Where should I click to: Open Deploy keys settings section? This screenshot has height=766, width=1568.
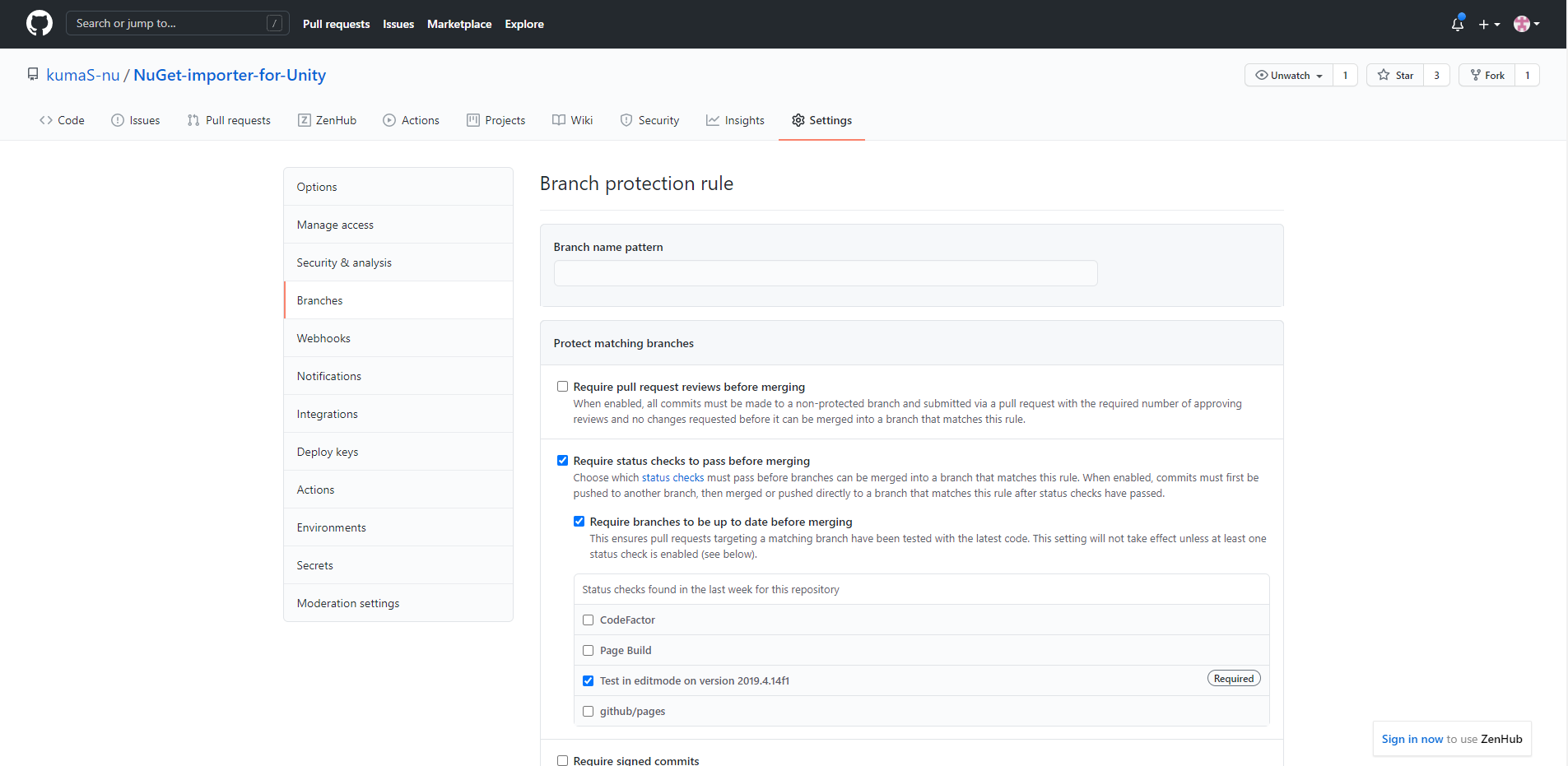point(328,452)
